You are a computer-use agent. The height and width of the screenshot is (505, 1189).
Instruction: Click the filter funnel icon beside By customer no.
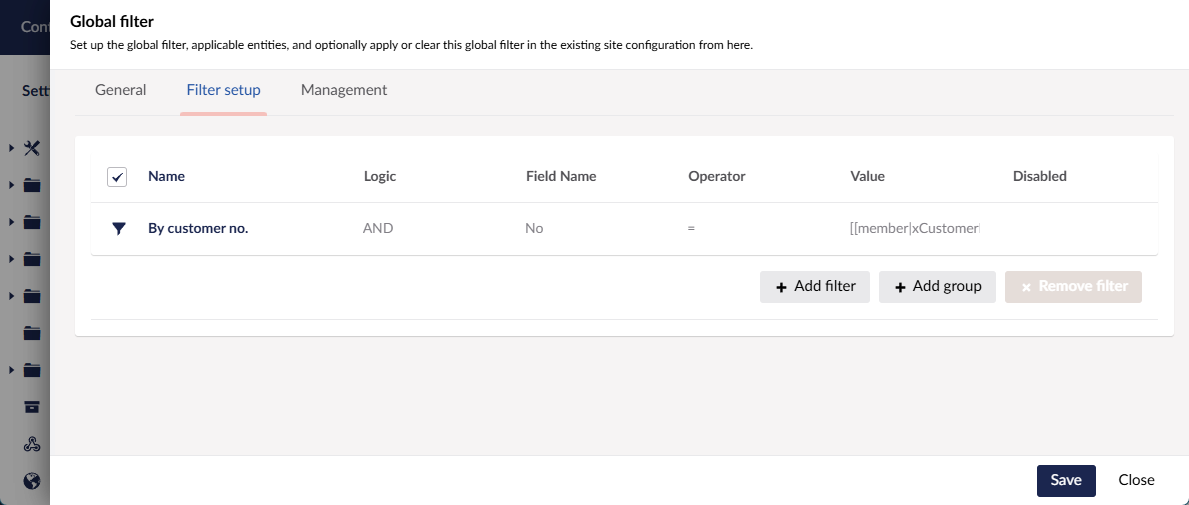pos(118,228)
